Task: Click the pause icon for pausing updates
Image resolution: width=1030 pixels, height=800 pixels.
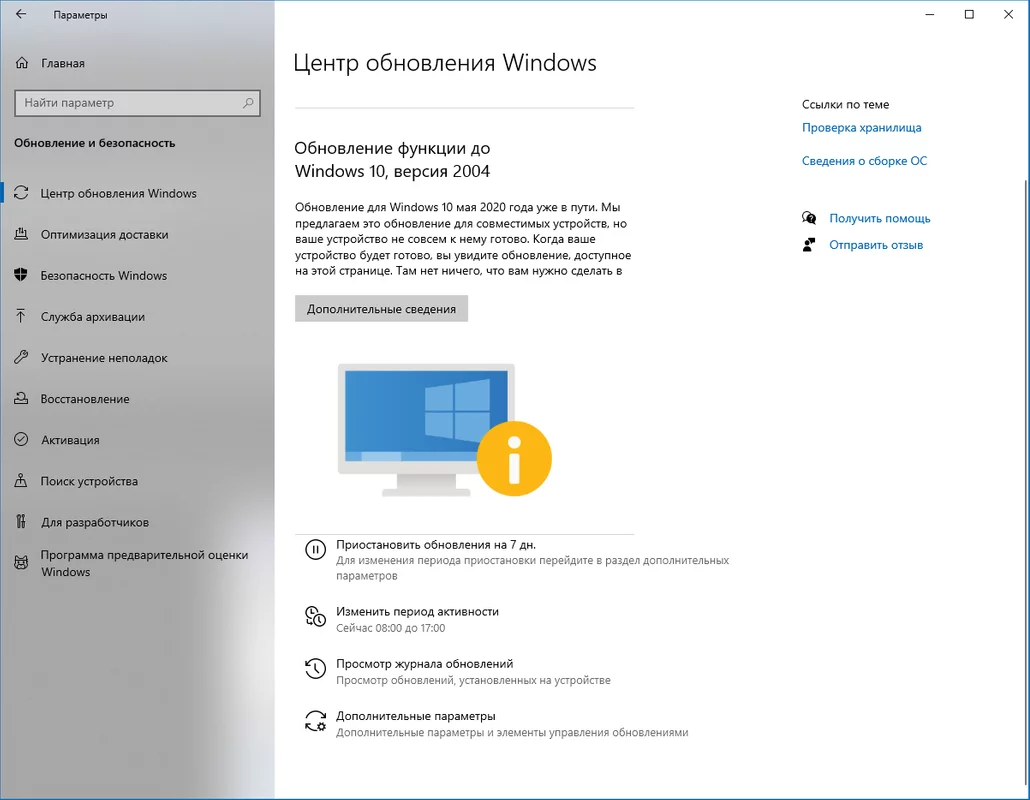Action: point(315,549)
